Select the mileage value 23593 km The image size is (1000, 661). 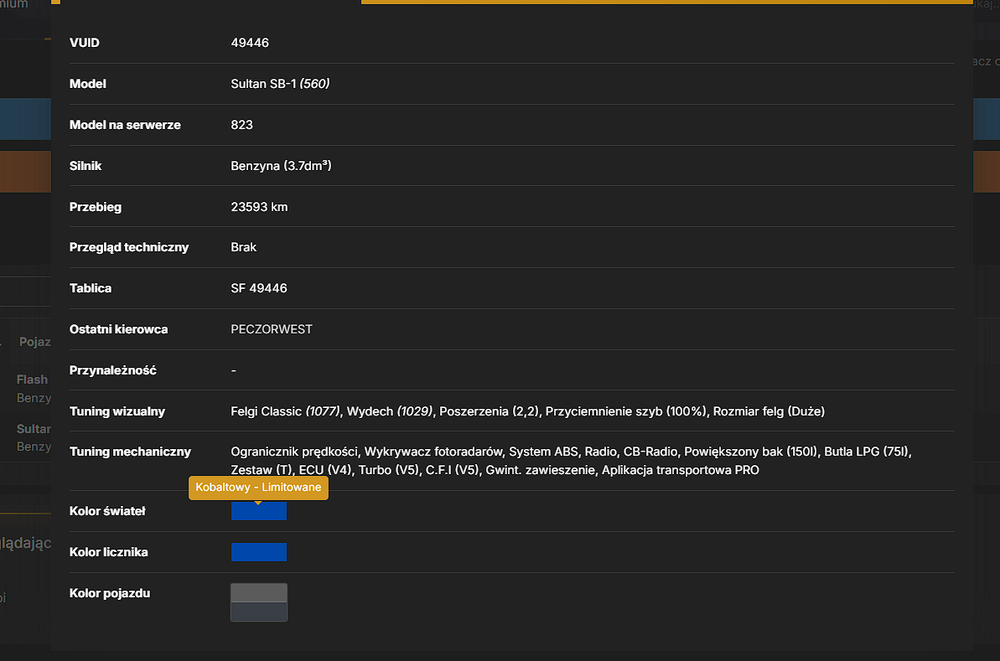tap(259, 207)
